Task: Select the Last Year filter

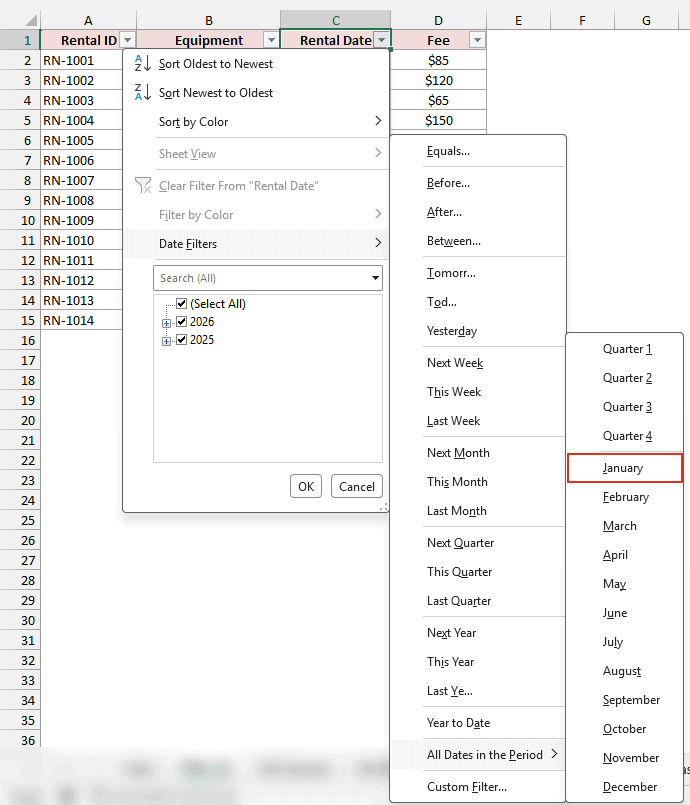Action: [478, 691]
